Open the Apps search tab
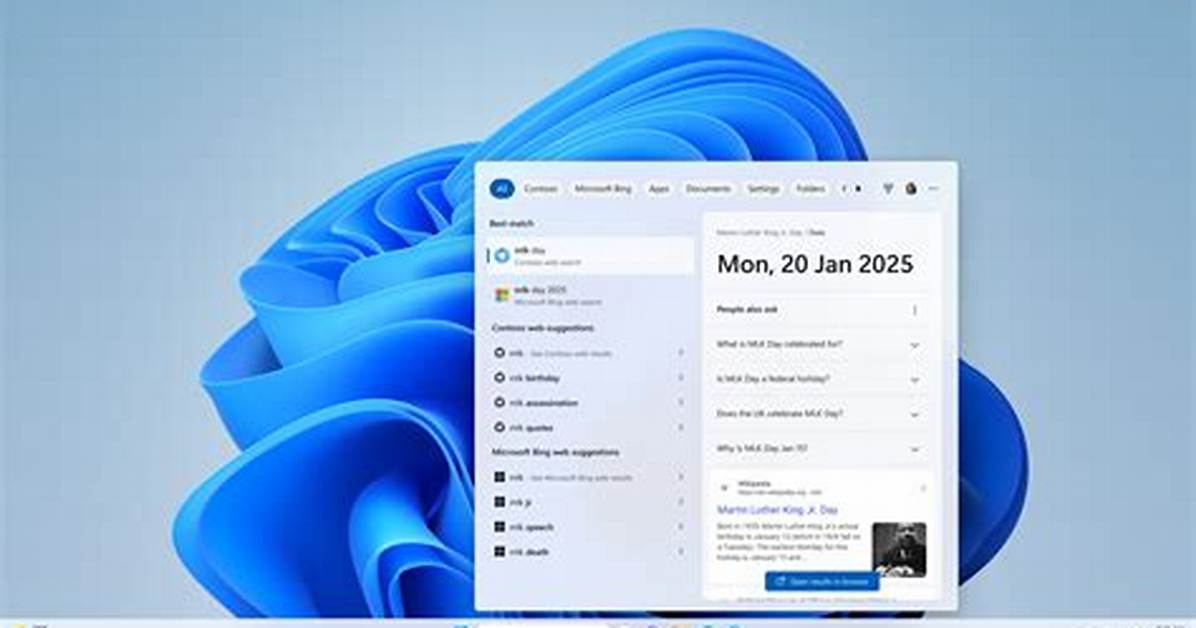 pyautogui.click(x=659, y=188)
